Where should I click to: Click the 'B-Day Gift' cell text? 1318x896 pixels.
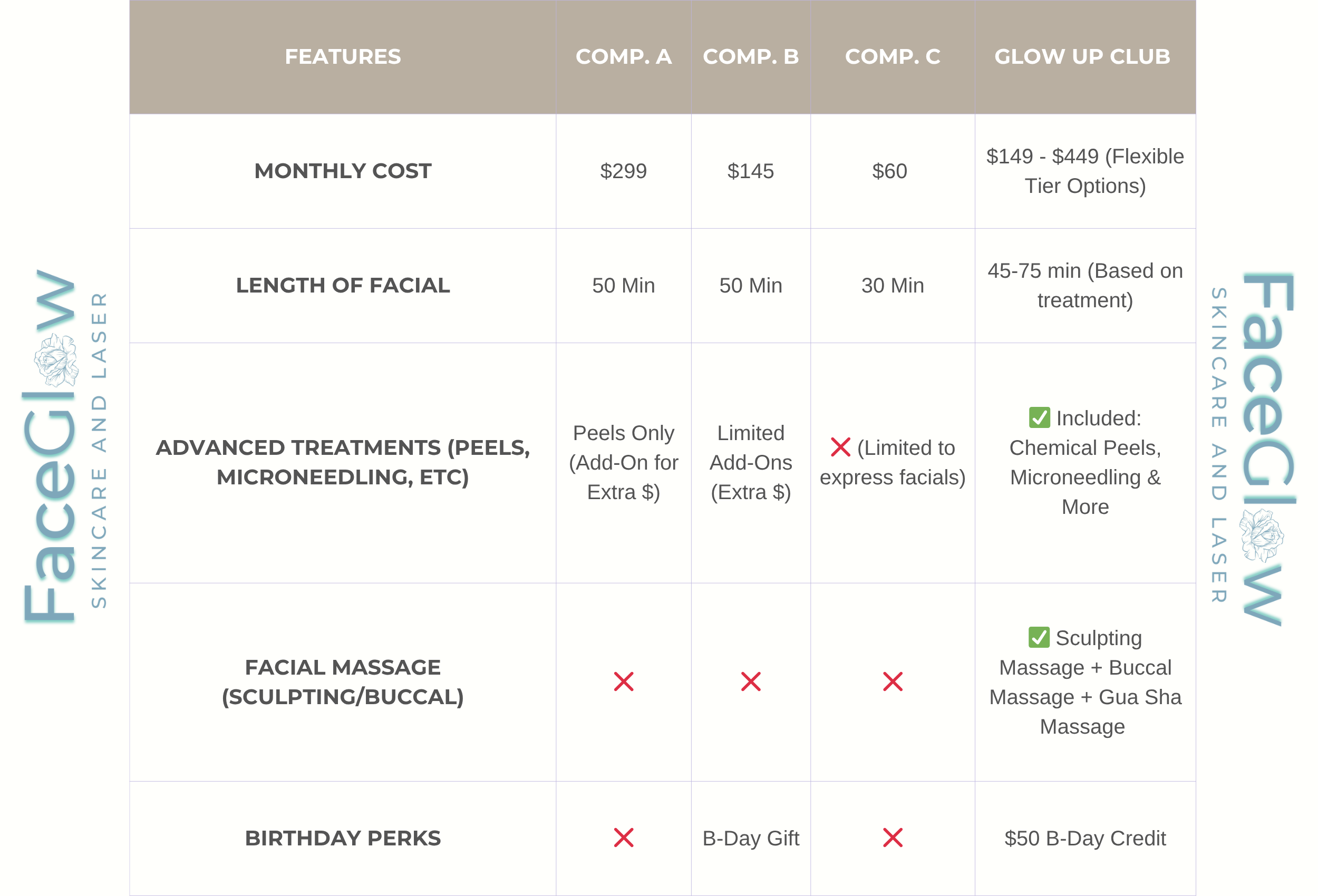tap(750, 837)
